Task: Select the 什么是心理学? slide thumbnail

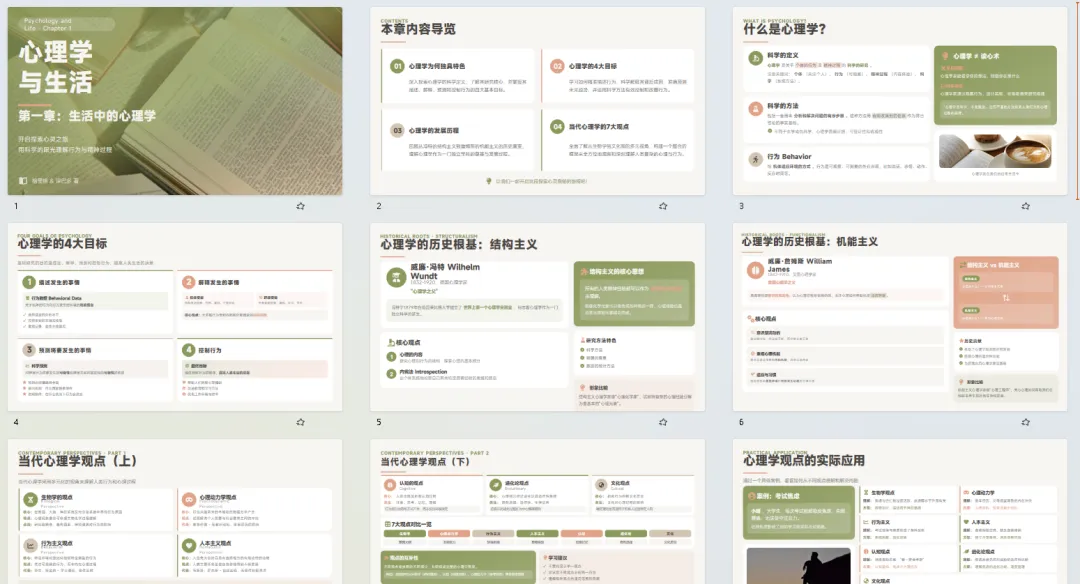Action: point(900,101)
